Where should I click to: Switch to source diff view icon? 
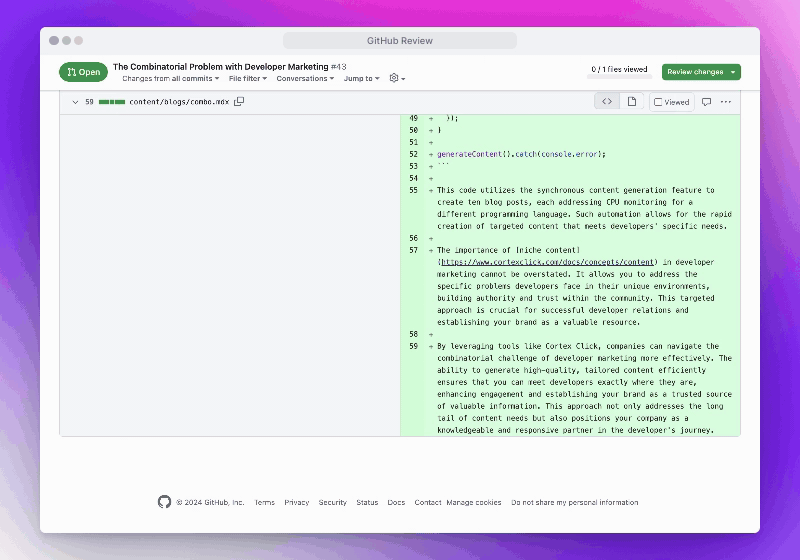(x=607, y=101)
